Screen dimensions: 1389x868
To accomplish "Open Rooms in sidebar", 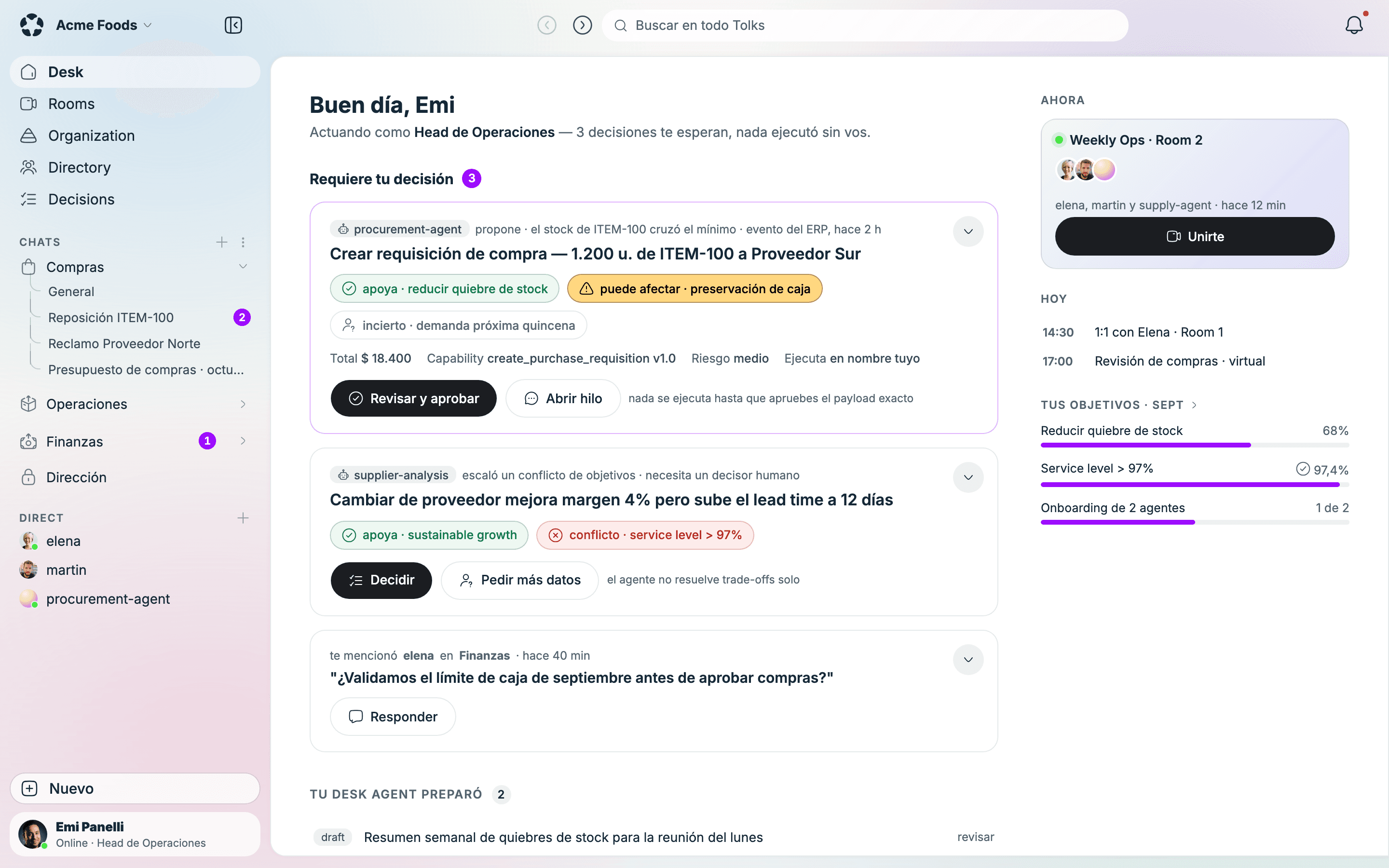I will (135, 104).
